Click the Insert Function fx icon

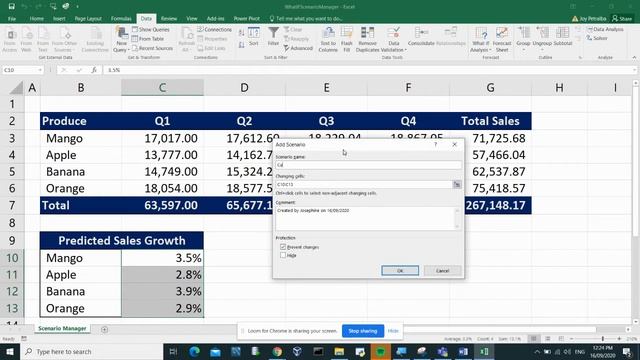93,70
